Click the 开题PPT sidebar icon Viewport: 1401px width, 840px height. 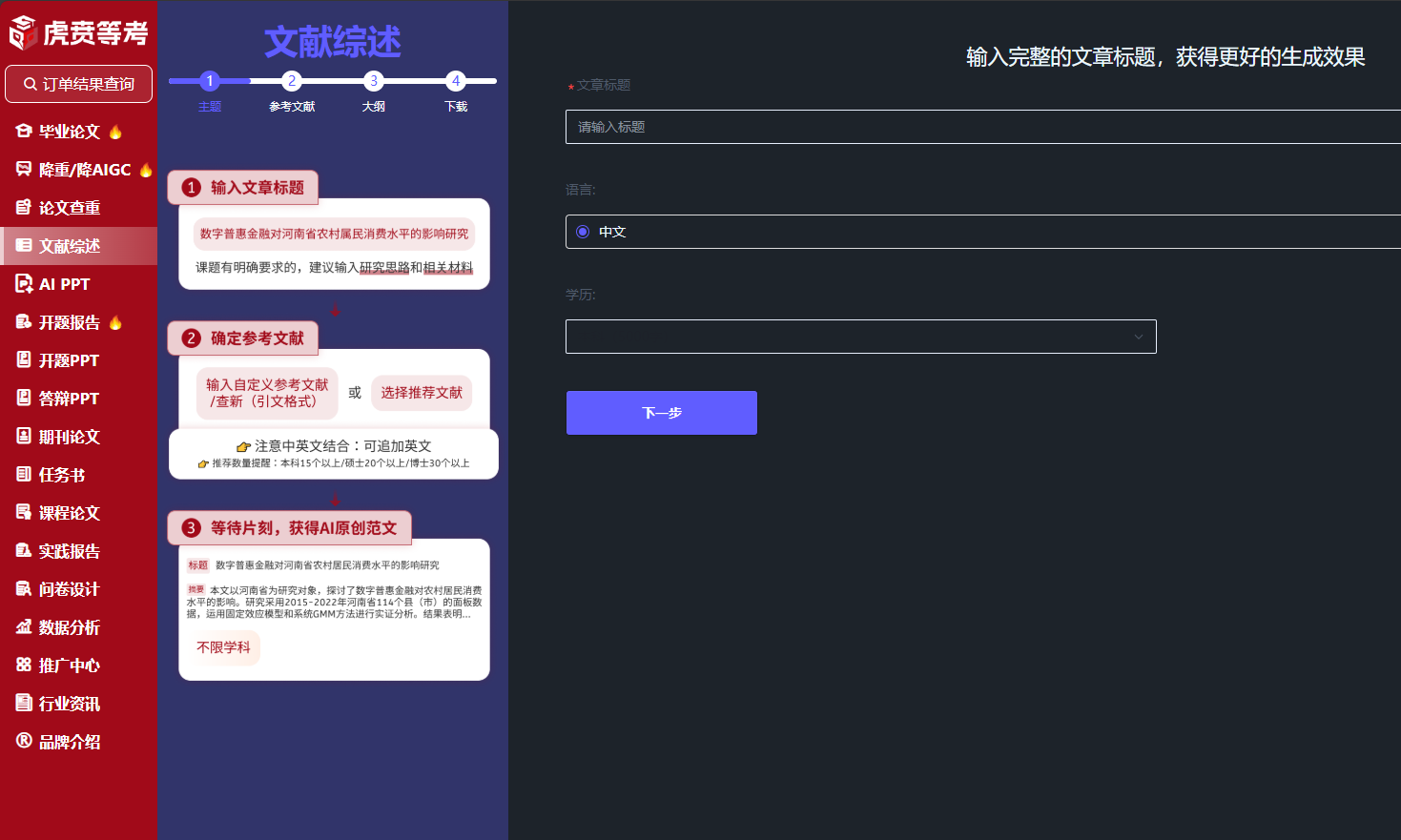pyautogui.click(x=24, y=359)
